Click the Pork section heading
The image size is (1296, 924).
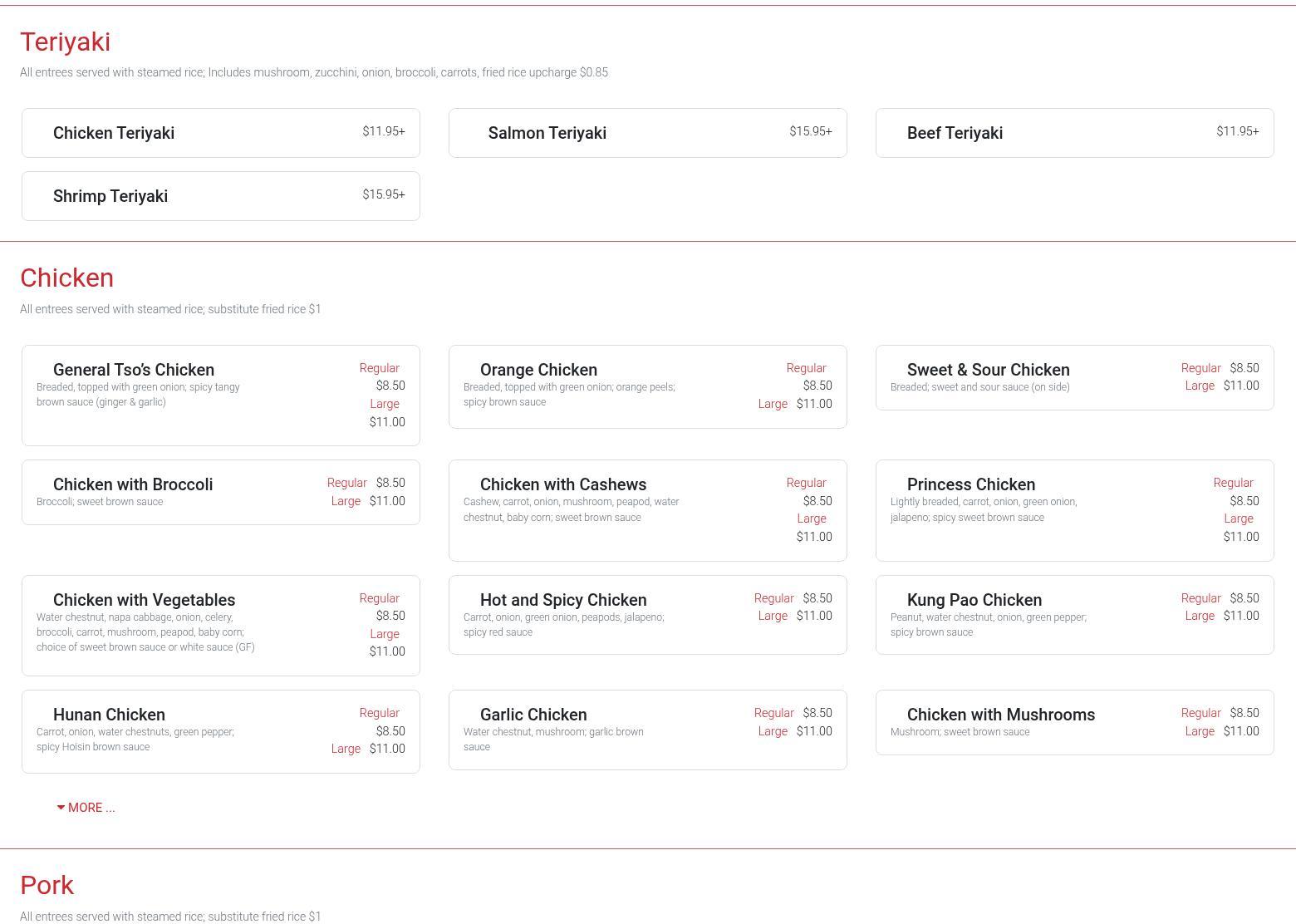tap(47, 885)
